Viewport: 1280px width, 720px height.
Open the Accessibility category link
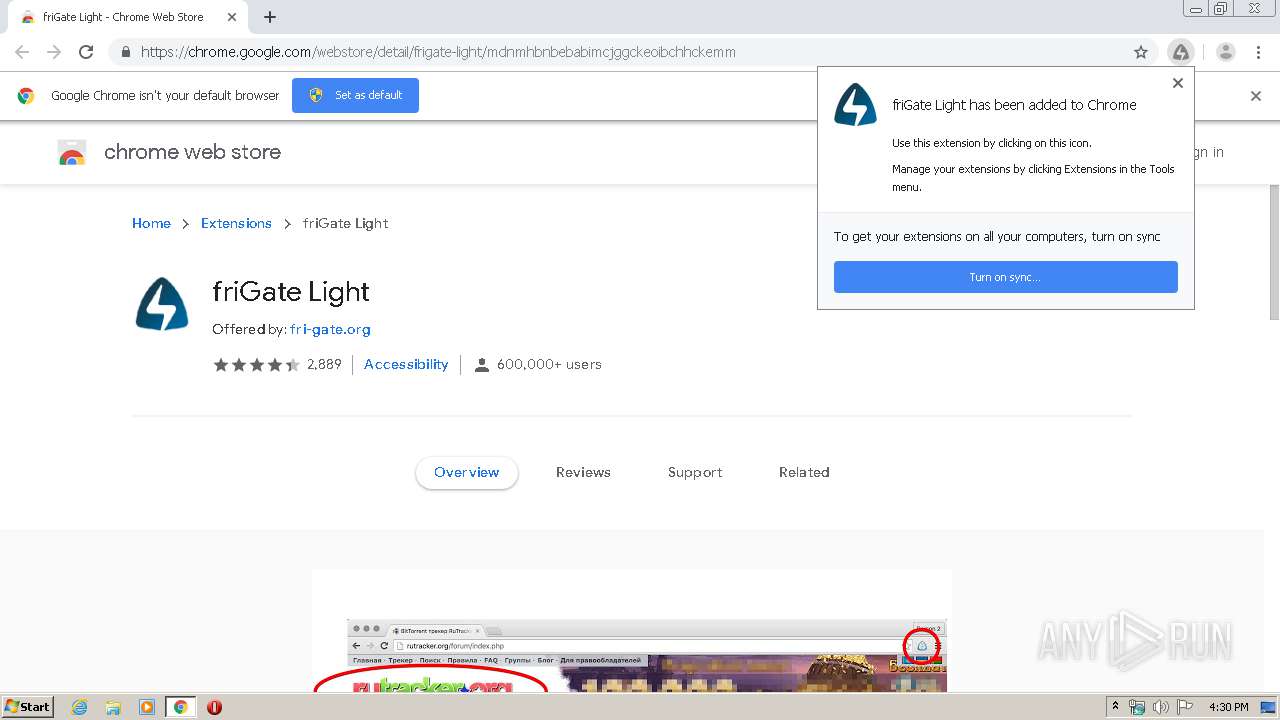tap(406, 364)
